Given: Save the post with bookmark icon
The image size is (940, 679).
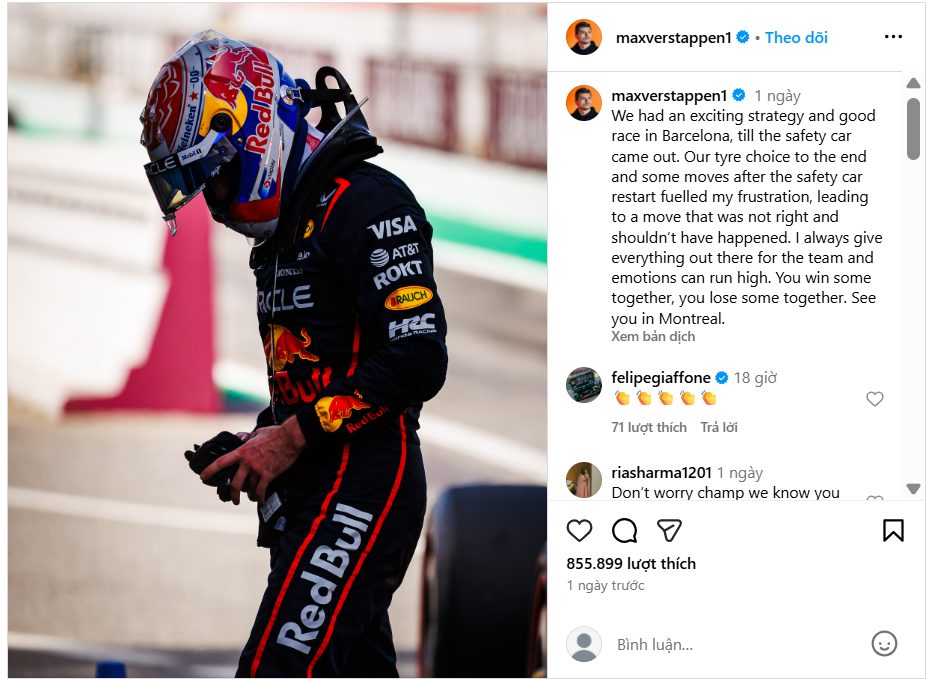Looking at the screenshot, I should tap(893, 530).
